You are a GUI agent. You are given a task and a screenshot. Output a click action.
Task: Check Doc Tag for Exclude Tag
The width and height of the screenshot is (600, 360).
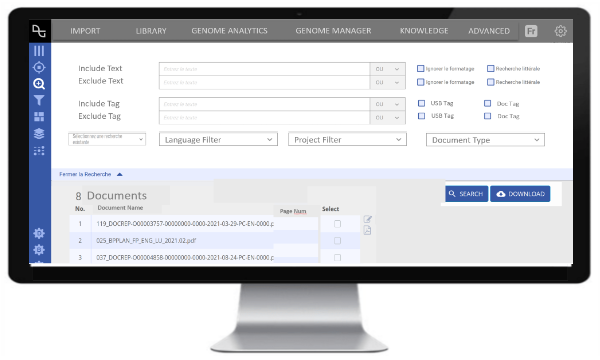point(488,116)
